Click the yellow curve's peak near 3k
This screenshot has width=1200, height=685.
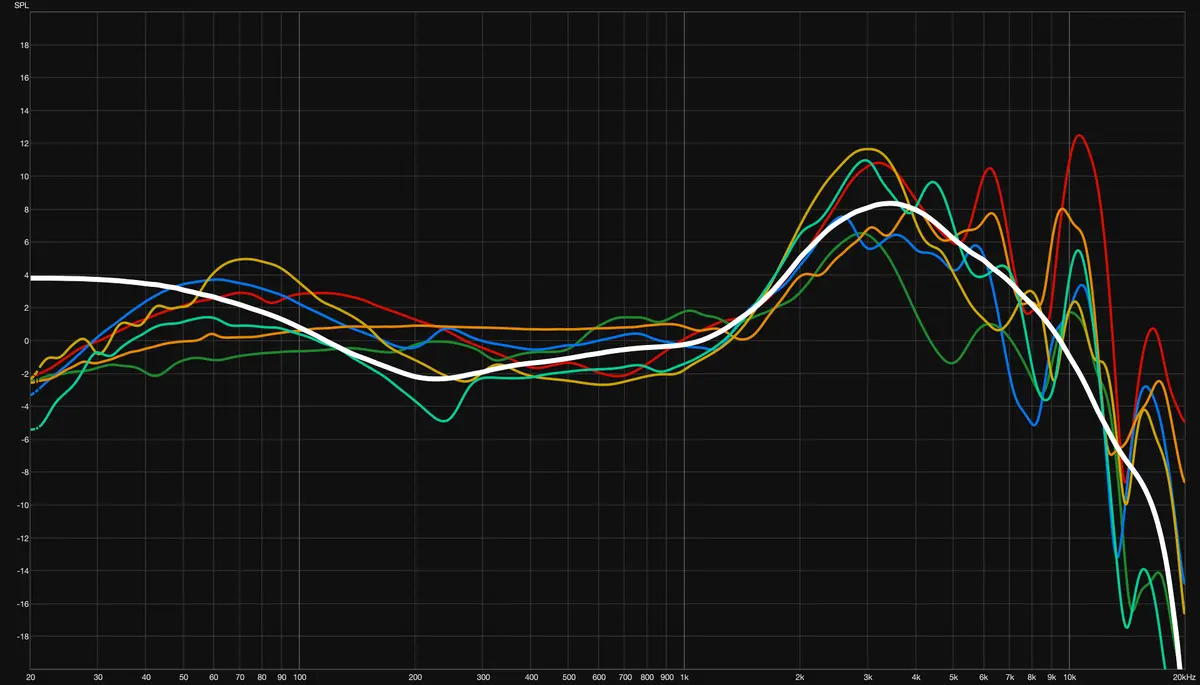[867, 149]
